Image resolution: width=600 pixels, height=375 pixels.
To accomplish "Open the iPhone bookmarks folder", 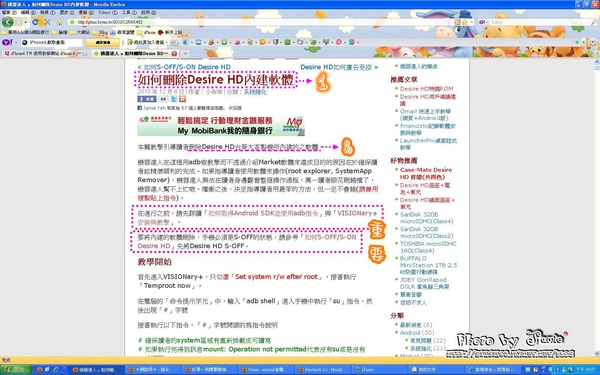I will coord(147,33).
